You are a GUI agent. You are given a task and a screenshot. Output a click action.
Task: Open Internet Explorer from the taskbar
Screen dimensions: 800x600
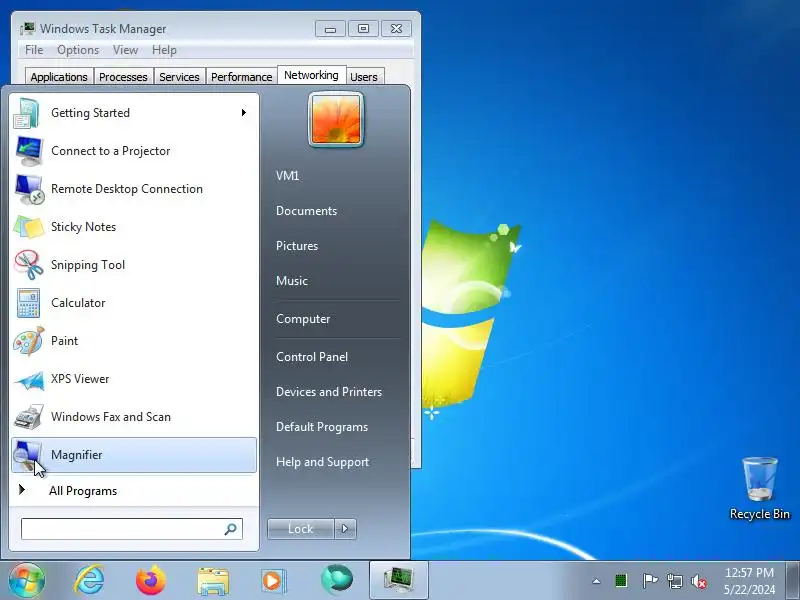[x=89, y=580]
